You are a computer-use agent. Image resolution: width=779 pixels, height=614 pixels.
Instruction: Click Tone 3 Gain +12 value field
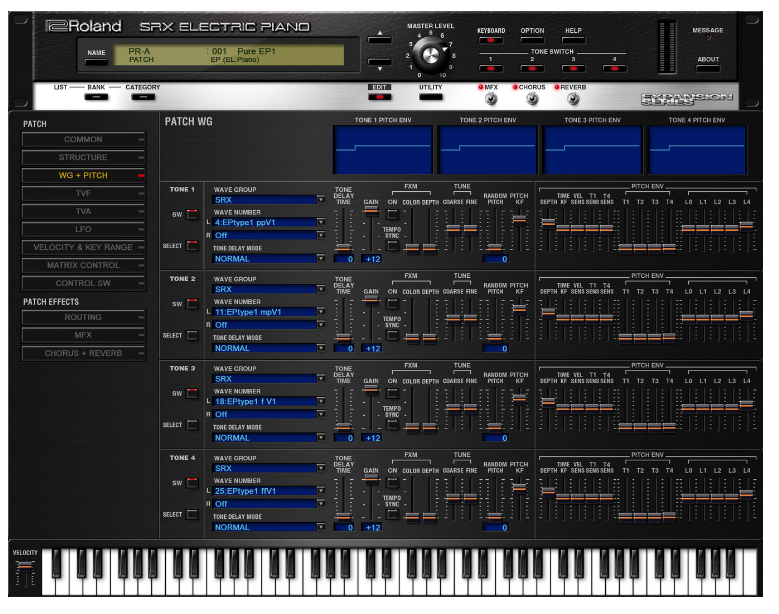372,438
